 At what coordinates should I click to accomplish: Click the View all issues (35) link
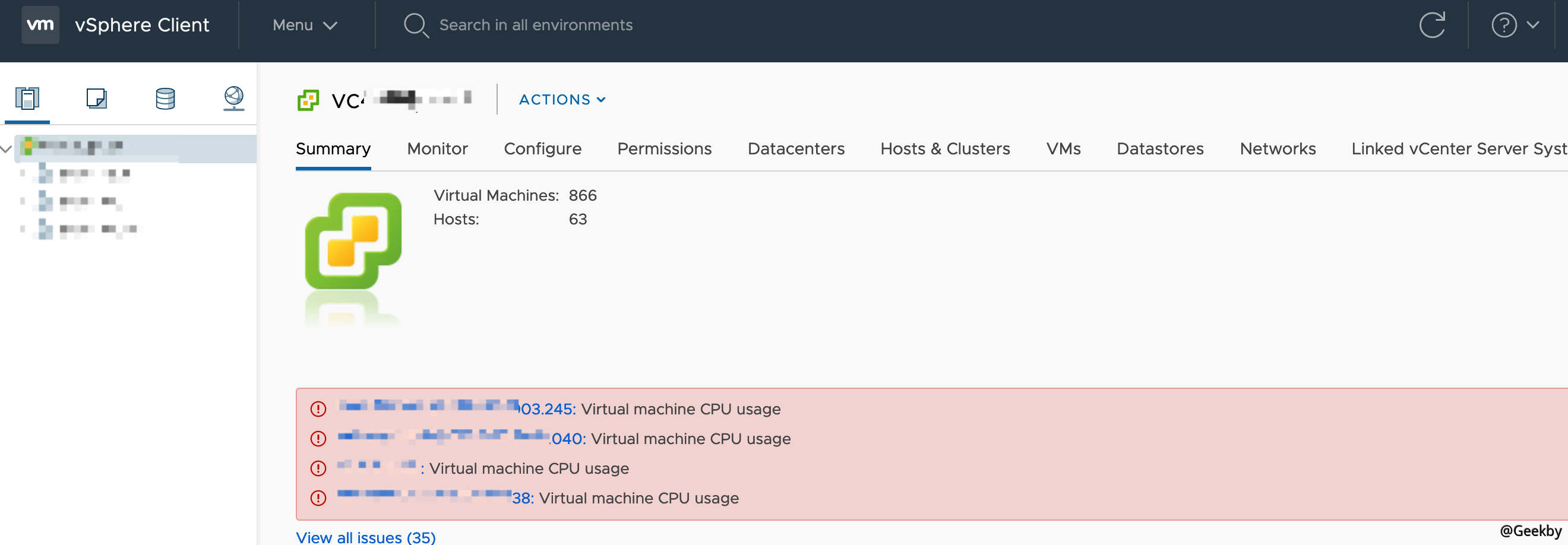(x=365, y=537)
